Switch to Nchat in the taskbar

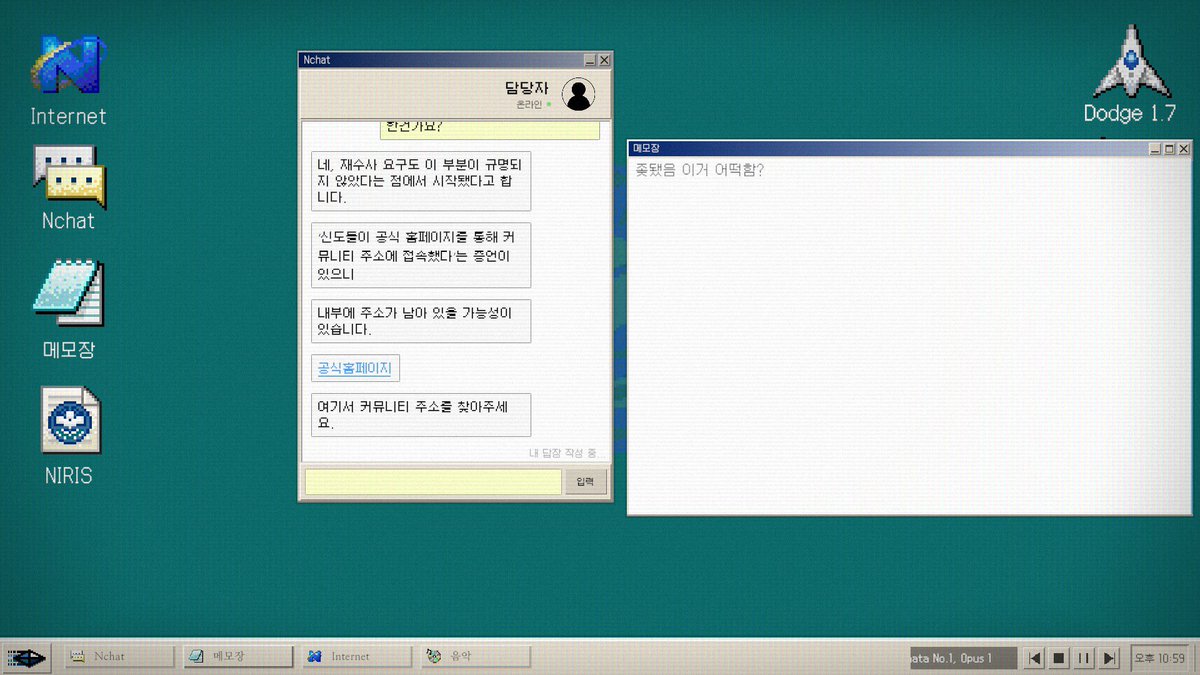click(x=120, y=657)
